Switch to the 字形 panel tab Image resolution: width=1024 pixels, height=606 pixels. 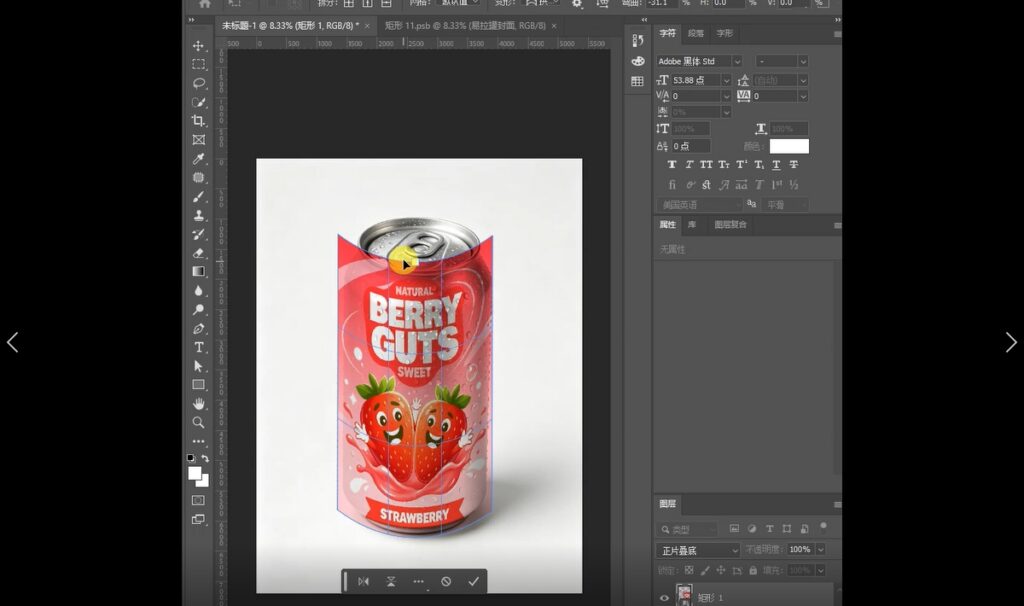tap(724, 33)
